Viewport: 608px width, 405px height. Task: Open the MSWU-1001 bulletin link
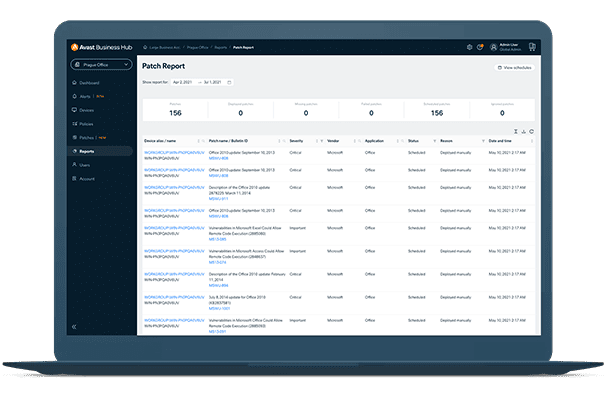219,308
